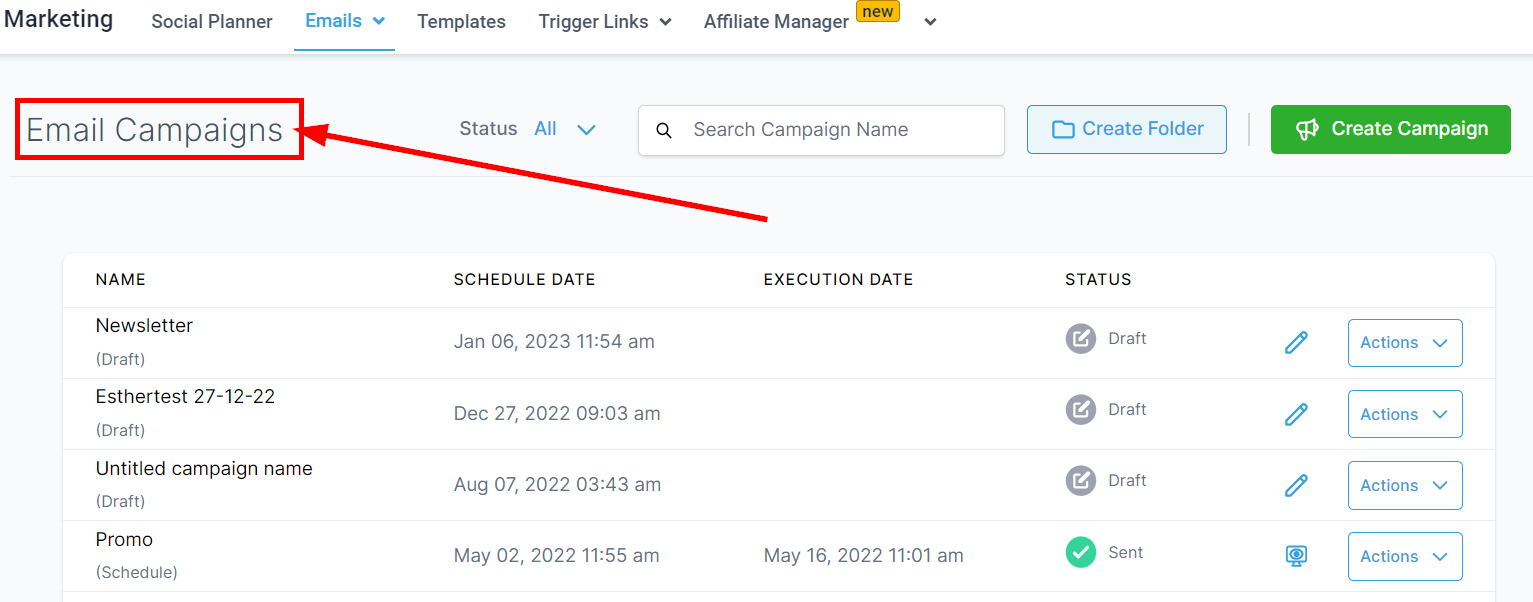The height and width of the screenshot is (602, 1533).
Task: View Promo campaign stats eye icon
Action: point(1296,556)
